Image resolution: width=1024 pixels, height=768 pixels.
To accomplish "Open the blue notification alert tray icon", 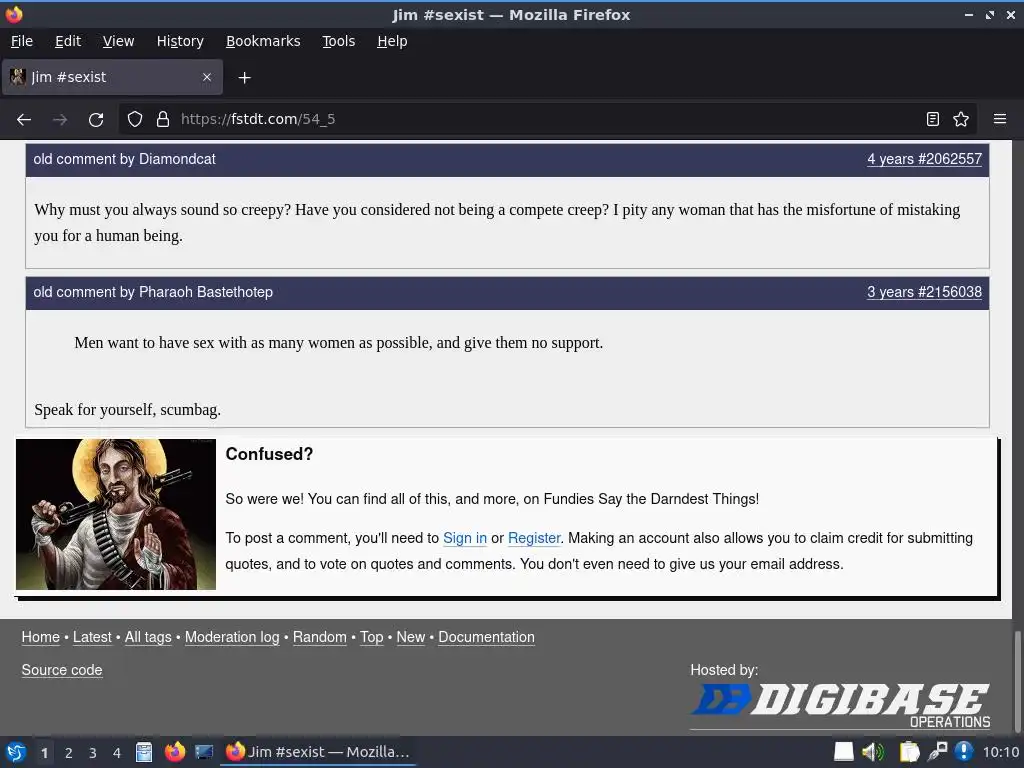I will pos(964,752).
